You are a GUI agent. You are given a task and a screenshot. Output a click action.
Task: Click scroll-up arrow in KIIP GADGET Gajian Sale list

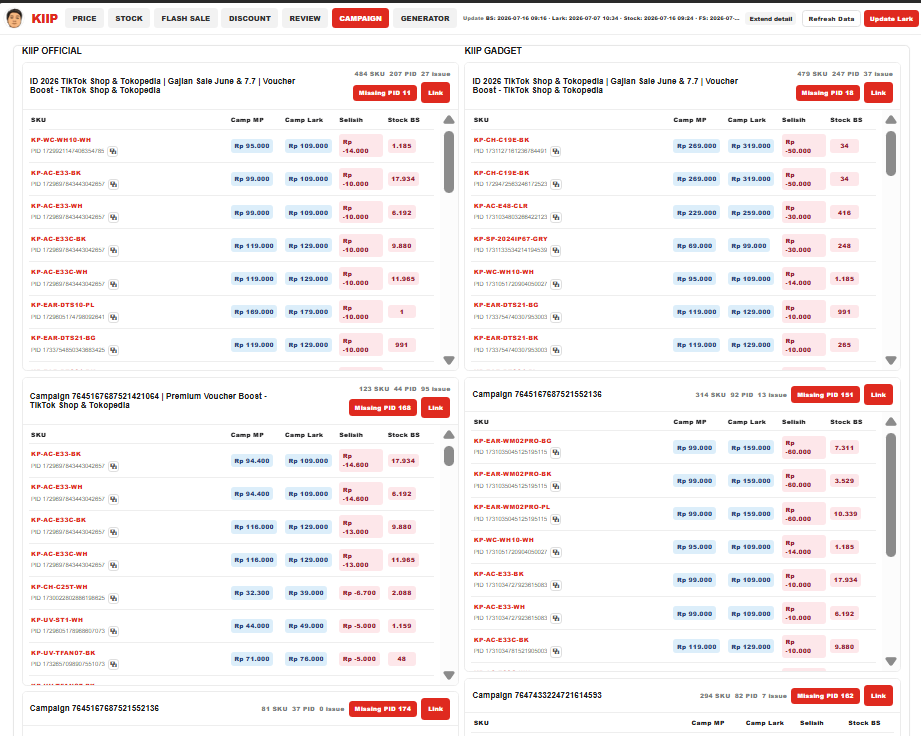click(x=891, y=120)
